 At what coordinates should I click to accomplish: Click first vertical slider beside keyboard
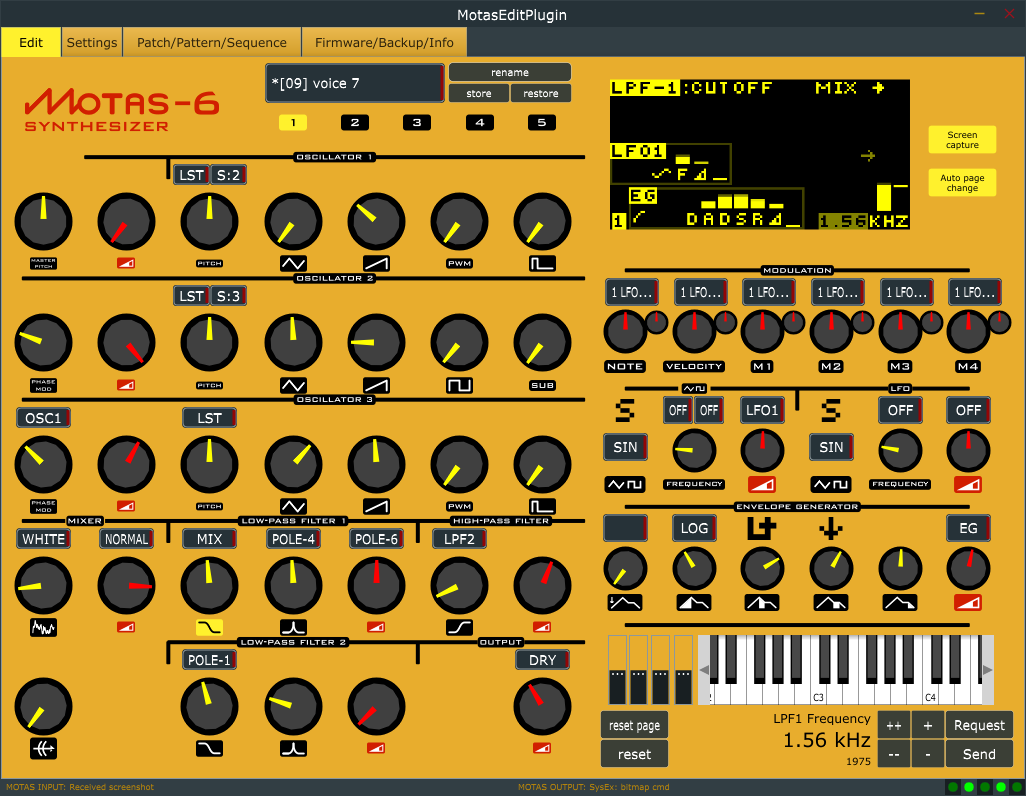tap(617, 670)
